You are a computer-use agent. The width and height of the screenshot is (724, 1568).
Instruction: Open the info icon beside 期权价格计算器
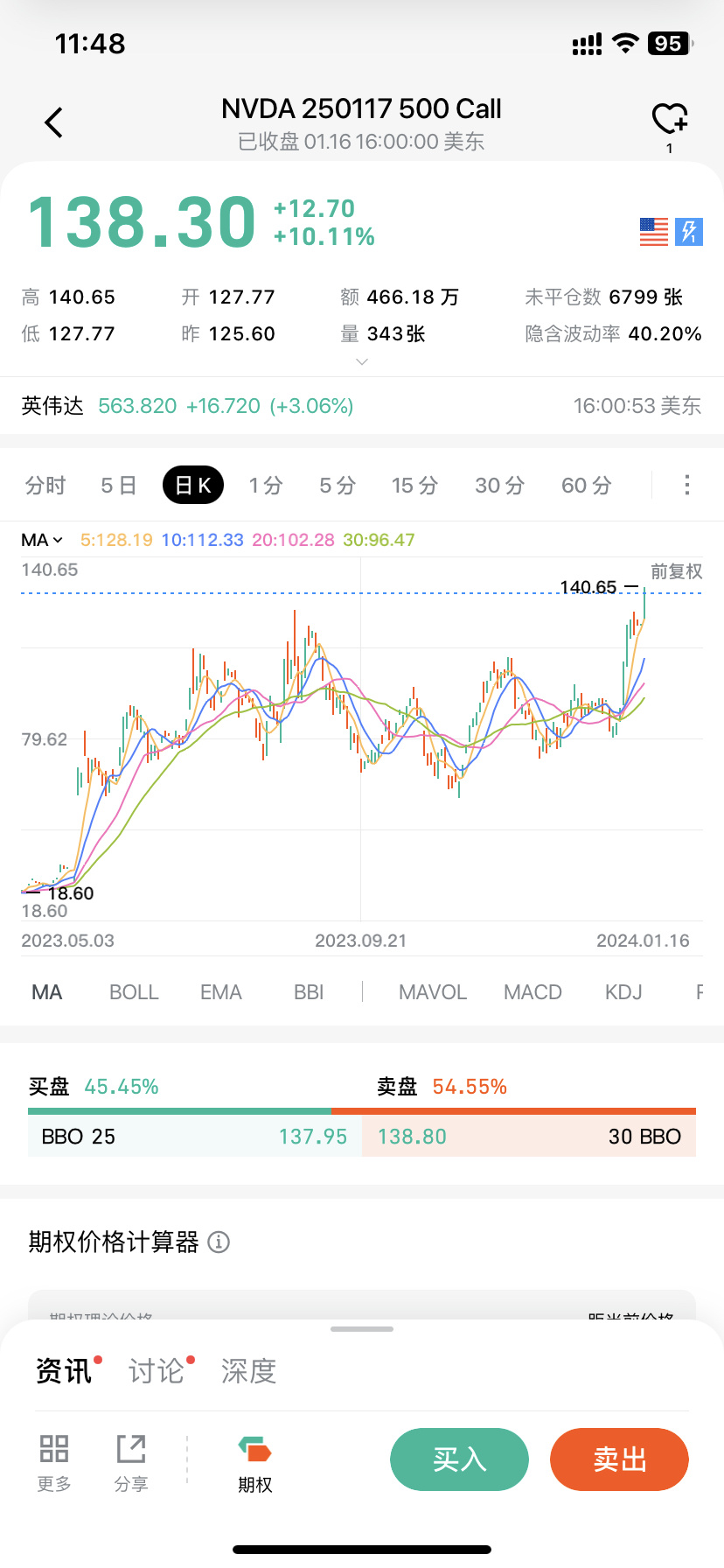pyautogui.click(x=219, y=1242)
